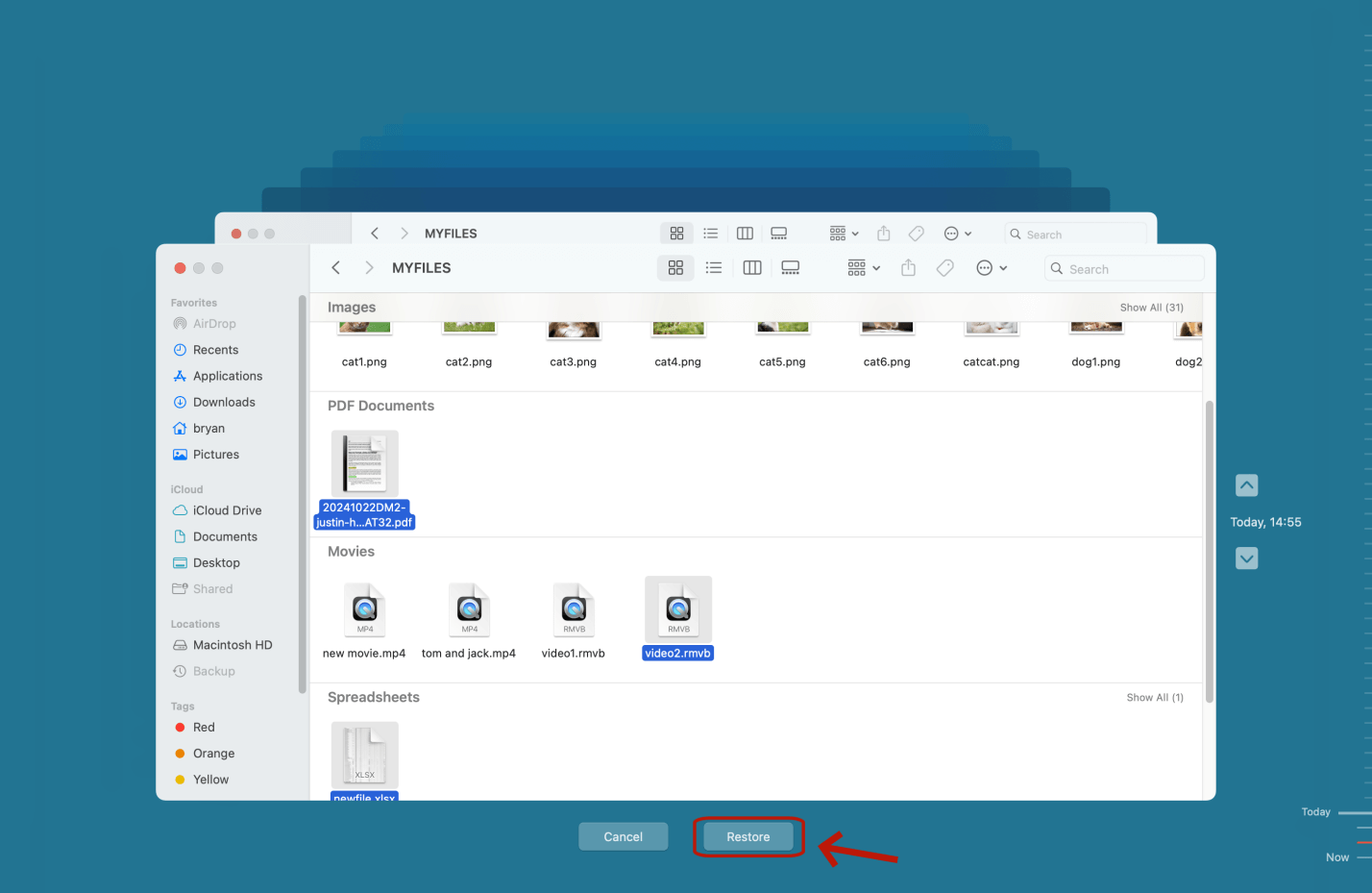Click the Search field

pos(1124,268)
